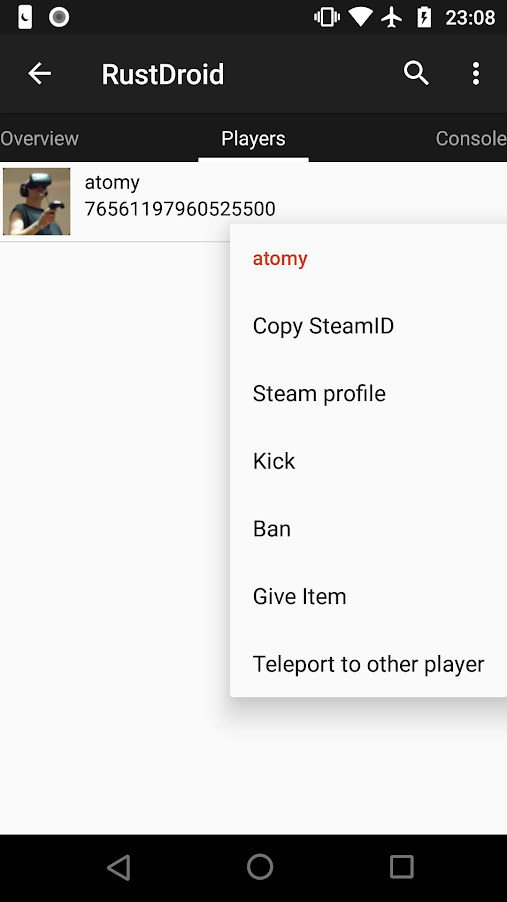Choose Teleport to other player
The image size is (507, 902).
(368, 664)
